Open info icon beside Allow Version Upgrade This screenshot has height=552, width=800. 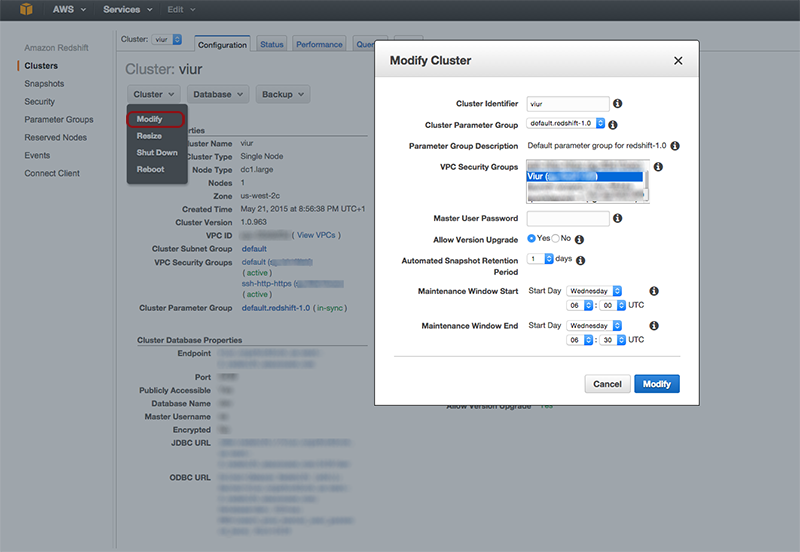(x=579, y=239)
